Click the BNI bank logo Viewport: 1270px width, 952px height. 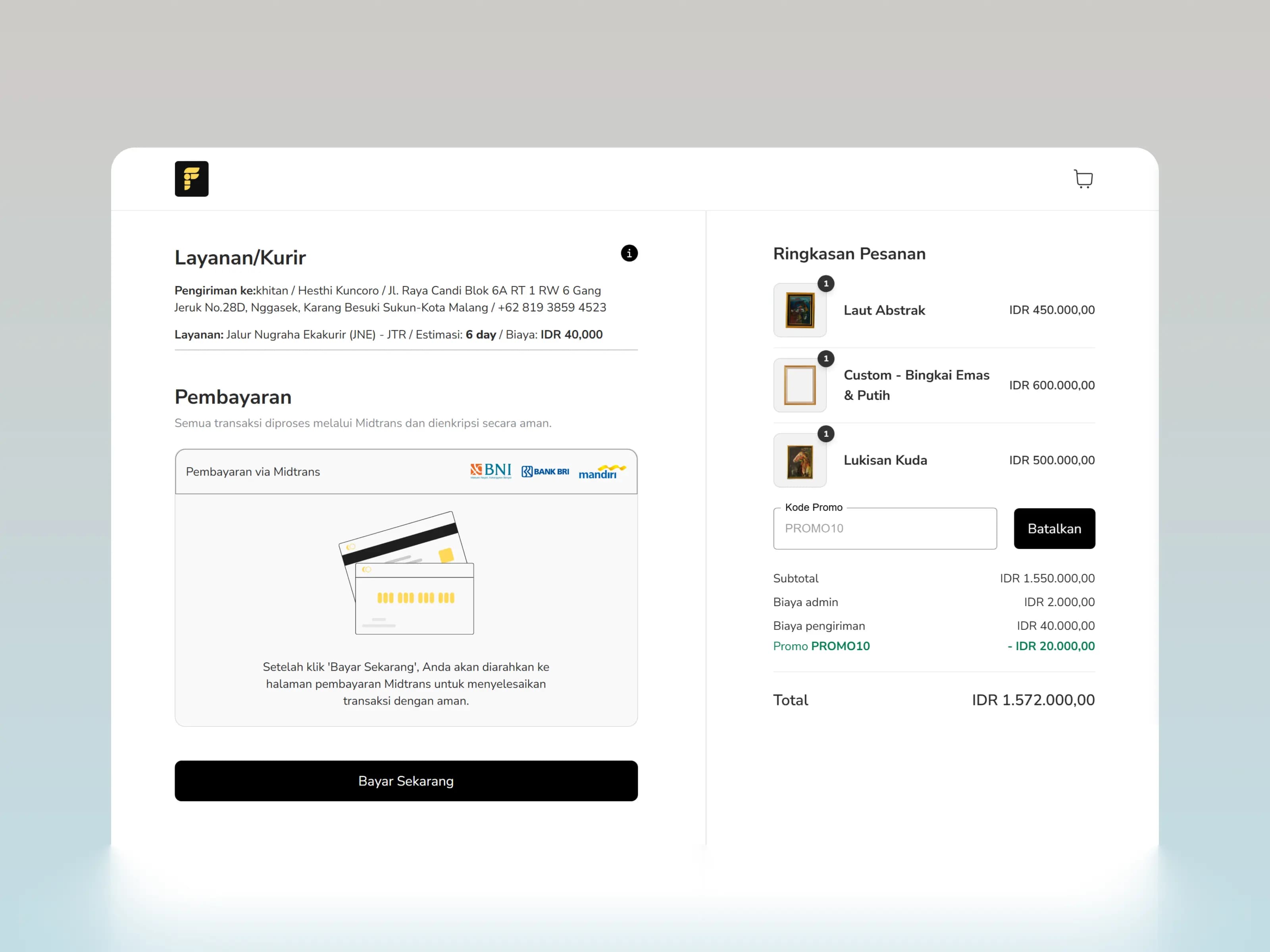pos(490,471)
